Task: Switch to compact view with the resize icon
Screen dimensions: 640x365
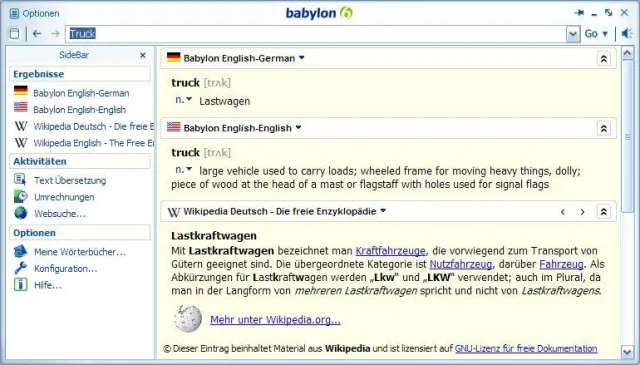Action: pos(609,13)
